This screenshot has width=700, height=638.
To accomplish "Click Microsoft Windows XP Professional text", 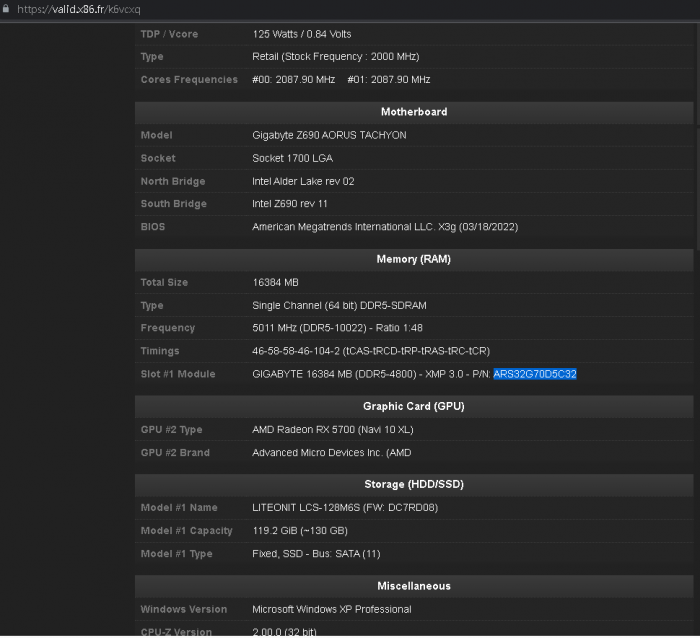I will click(331, 609).
